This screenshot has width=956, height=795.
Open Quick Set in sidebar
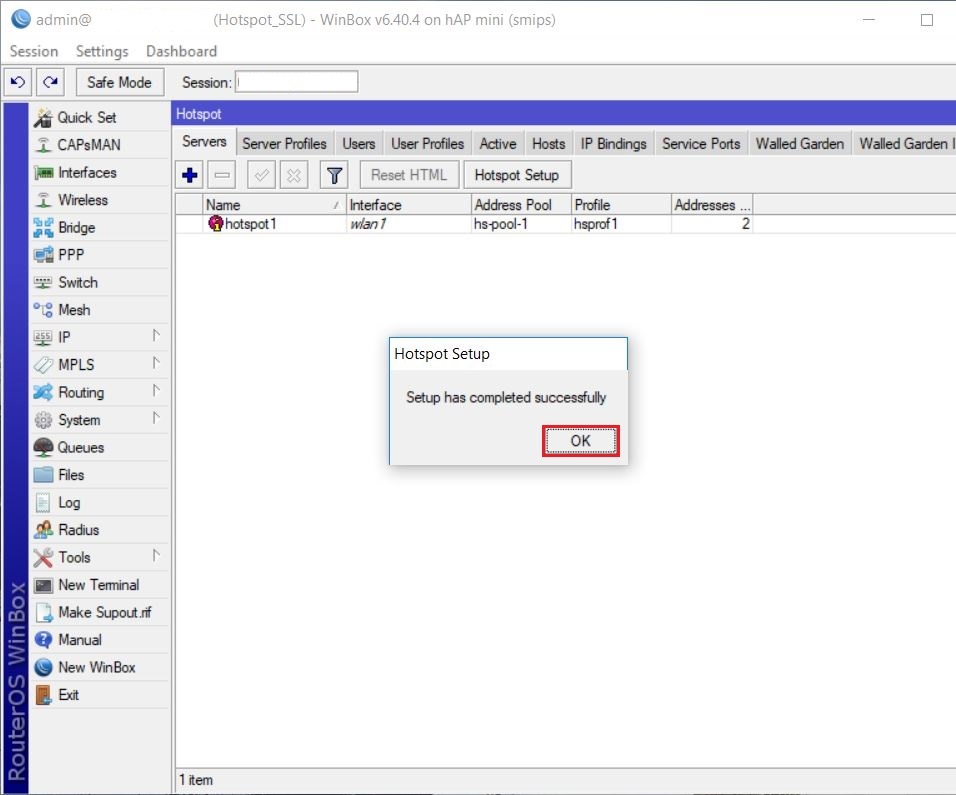pyautogui.click(x=100, y=118)
